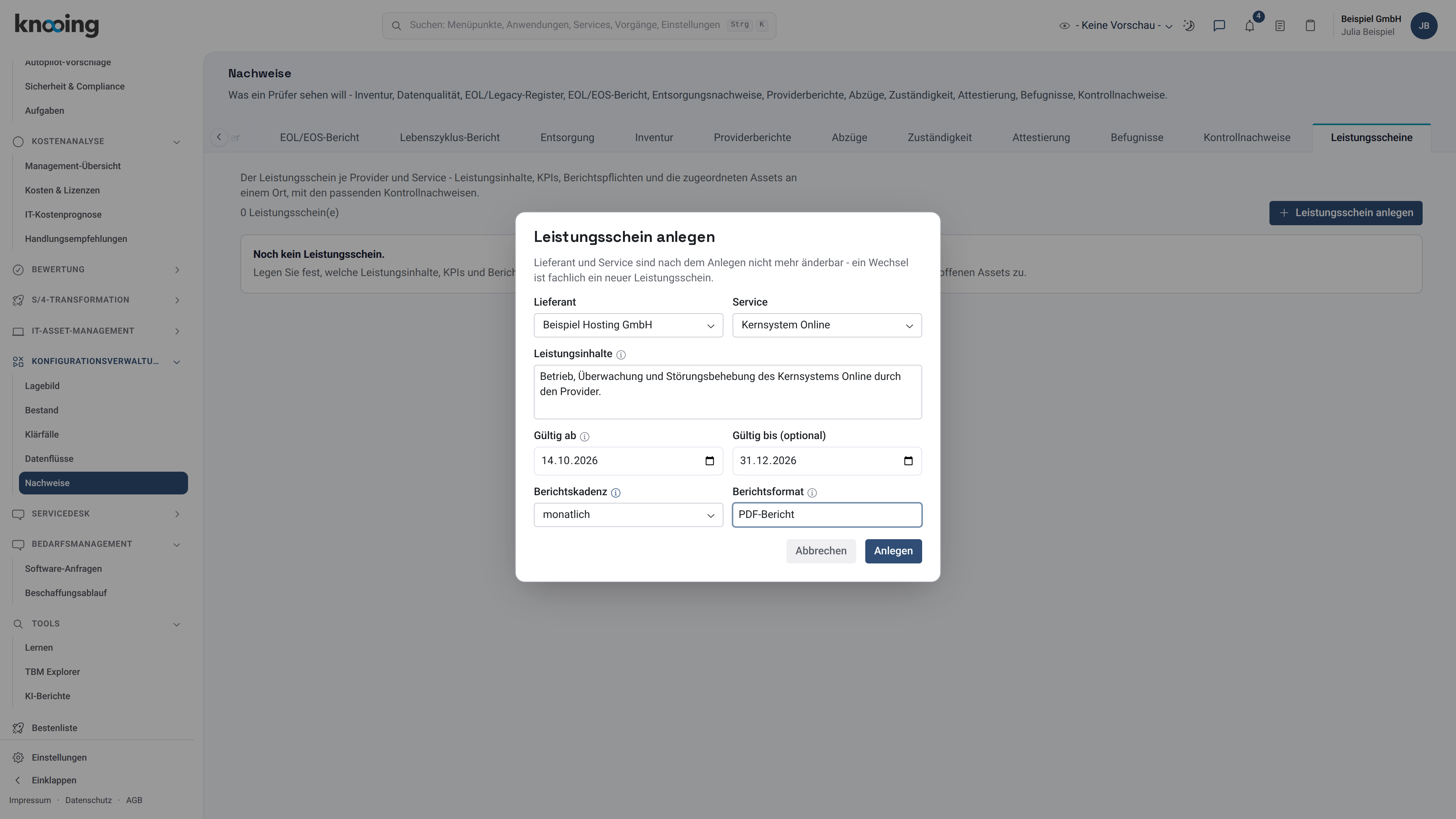Open the calendar picker for Gültig ab
1456x819 pixels.
pos(709,461)
